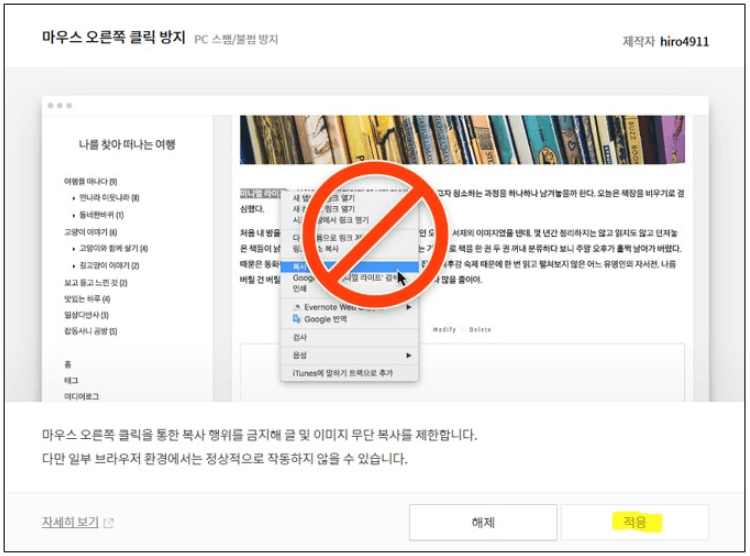
Task: Click the note line starting 다만 일부 브라우저
Action: 225,459
